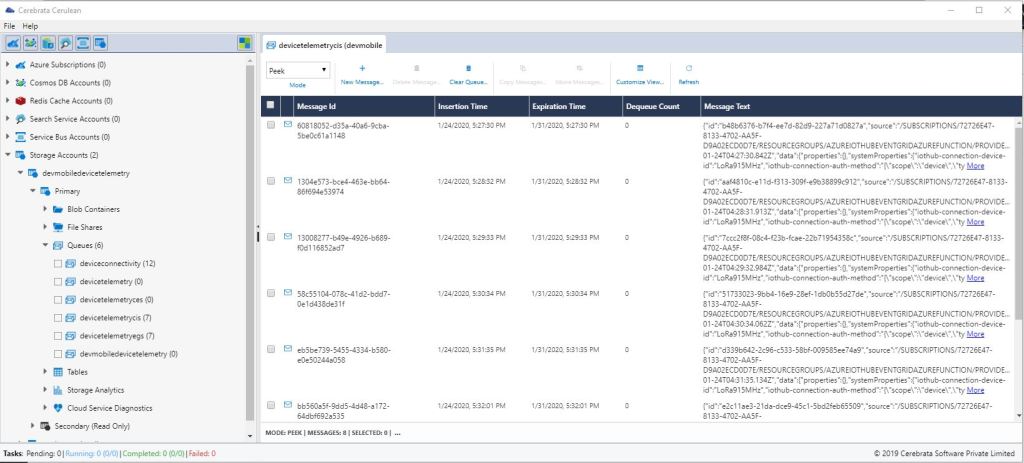The width and height of the screenshot is (1024, 463).
Task: Click the Azure Subscriptions toolbar icon
Action: [15, 43]
